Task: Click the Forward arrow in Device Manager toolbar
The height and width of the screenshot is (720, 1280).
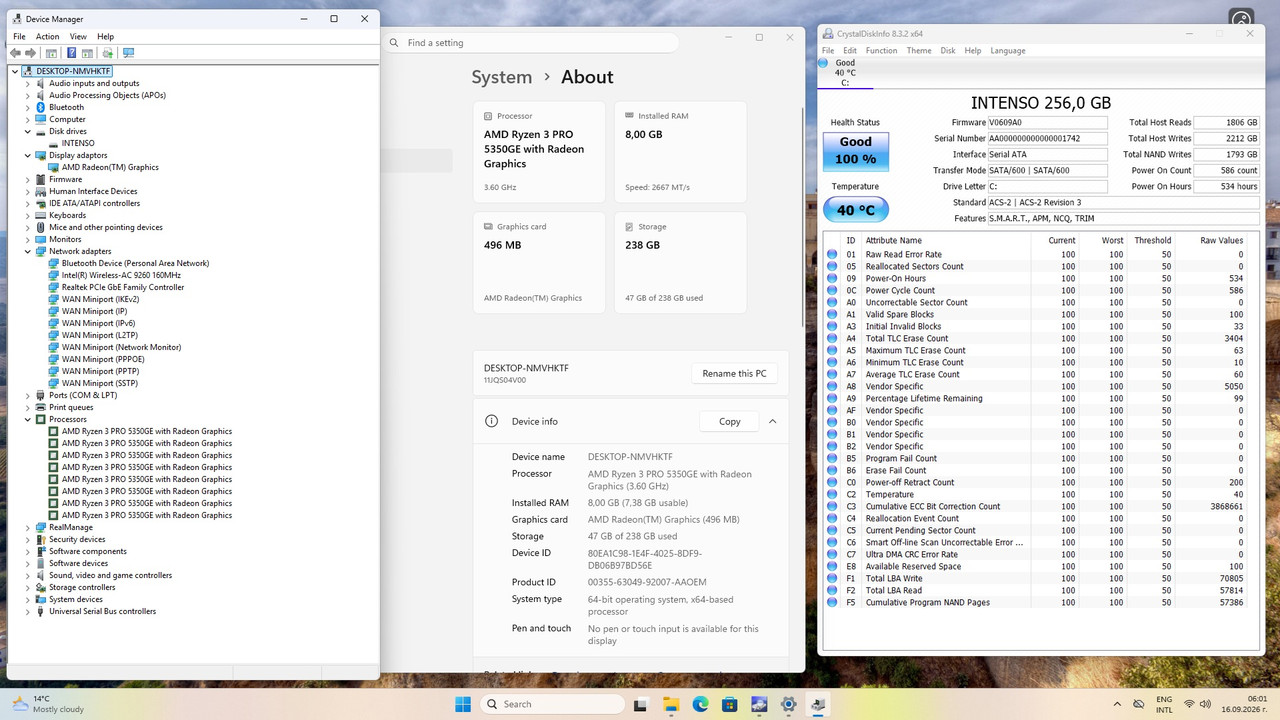Action: [30, 53]
